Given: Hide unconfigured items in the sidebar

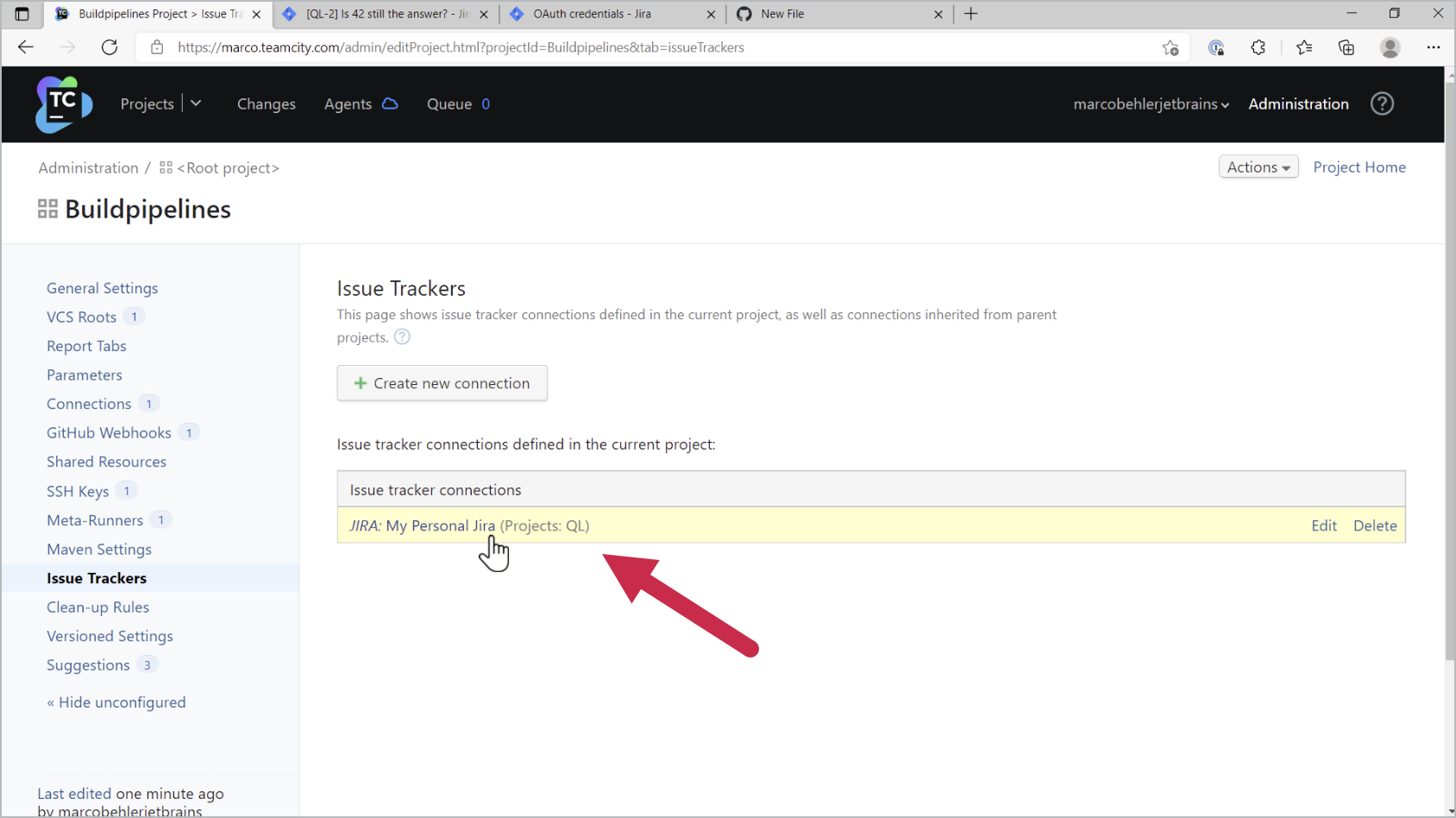Looking at the screenshot, I should 116,702.
